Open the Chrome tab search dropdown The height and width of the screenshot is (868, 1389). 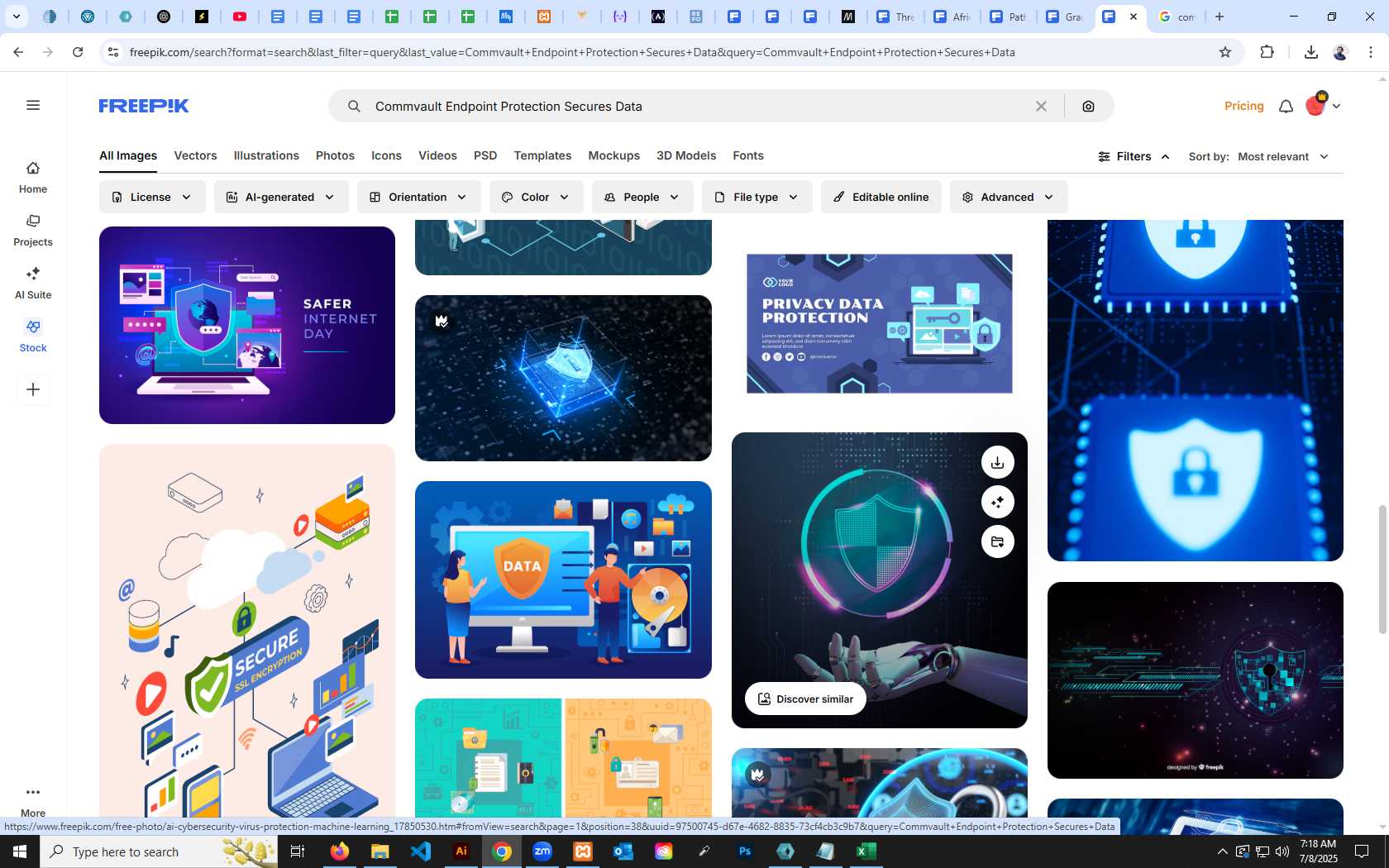point(16,17)
